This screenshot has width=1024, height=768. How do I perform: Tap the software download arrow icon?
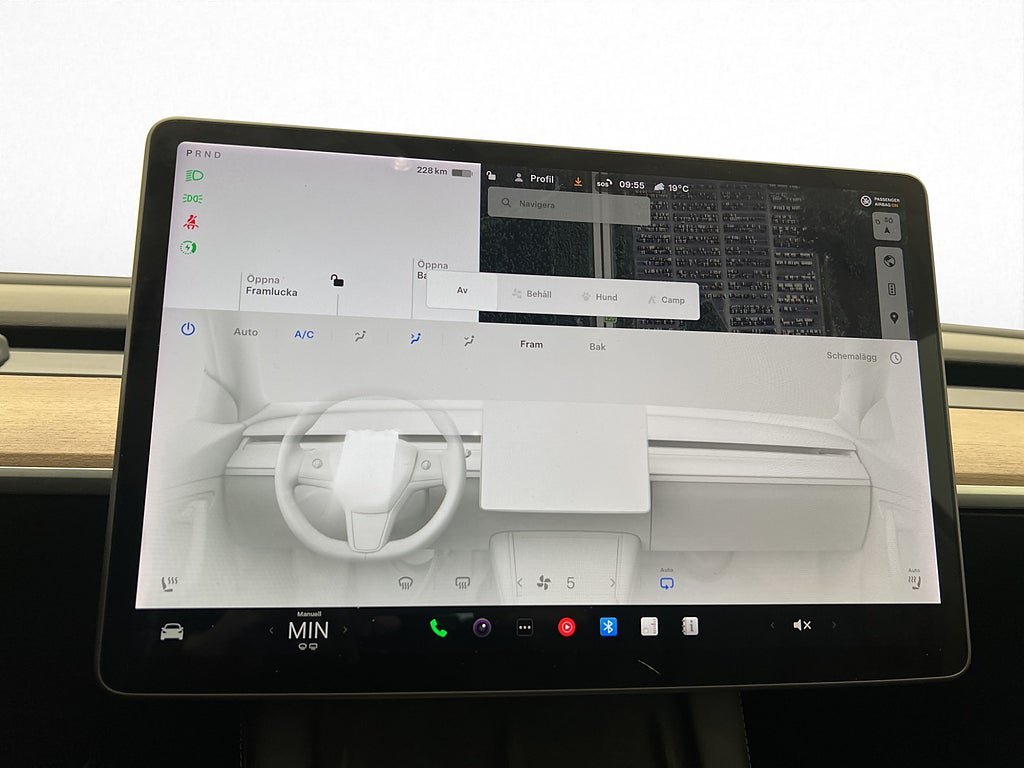(578, 181)
